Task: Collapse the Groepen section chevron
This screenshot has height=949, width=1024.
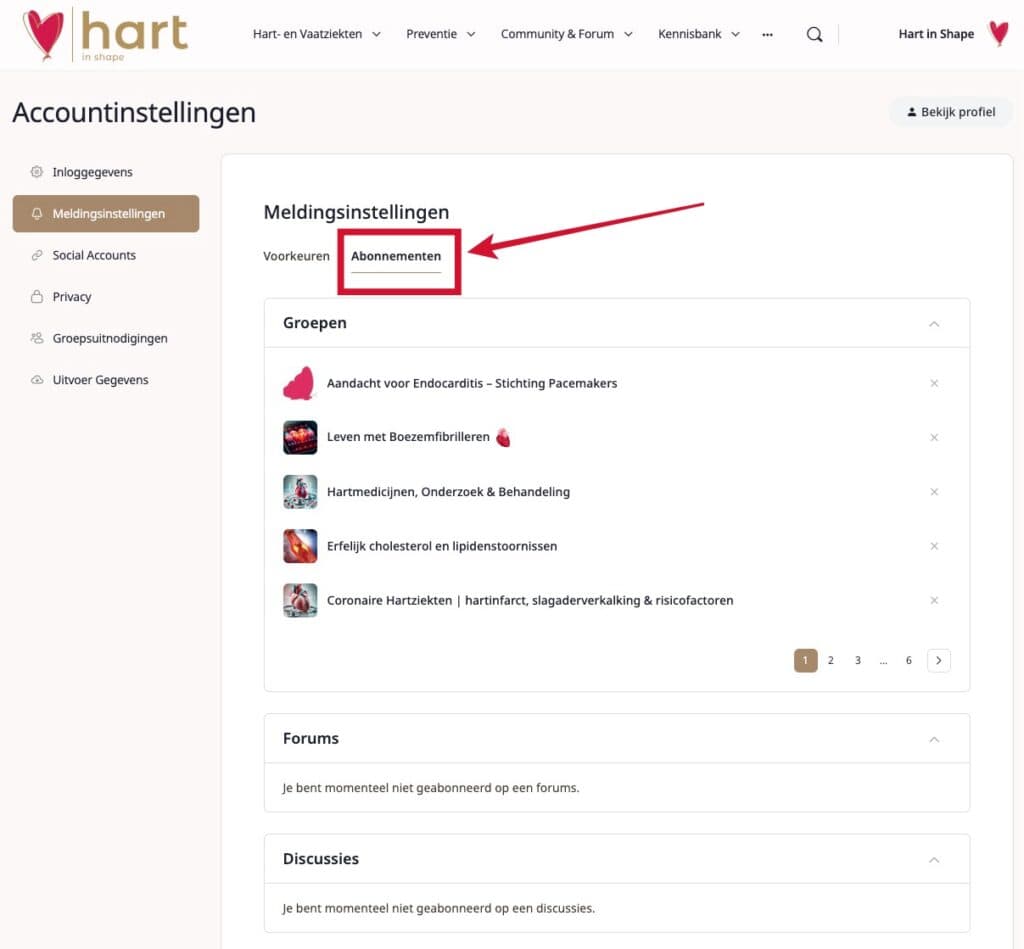Action: [934, 324]
